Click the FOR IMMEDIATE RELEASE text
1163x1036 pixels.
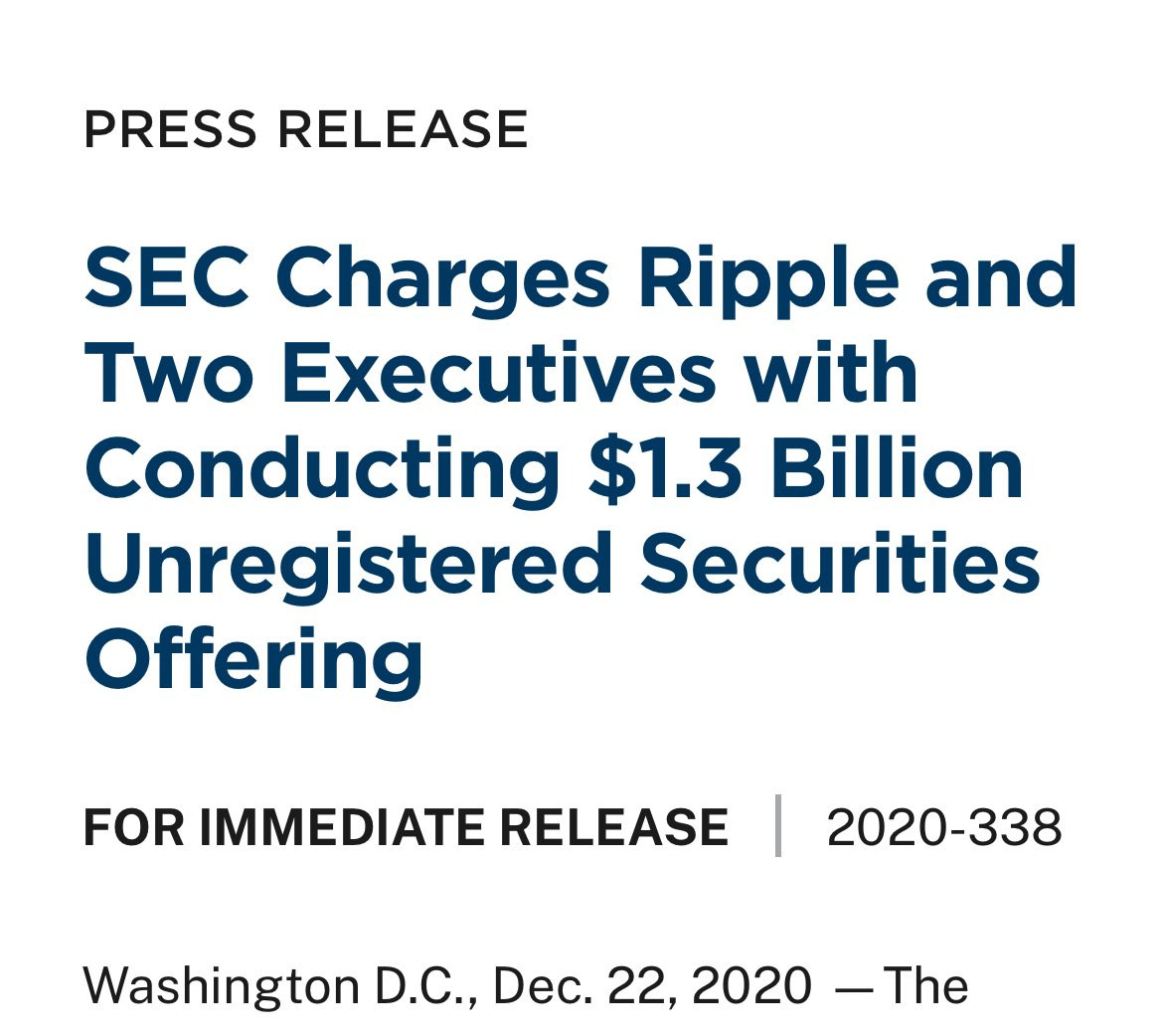pos(406,827)
